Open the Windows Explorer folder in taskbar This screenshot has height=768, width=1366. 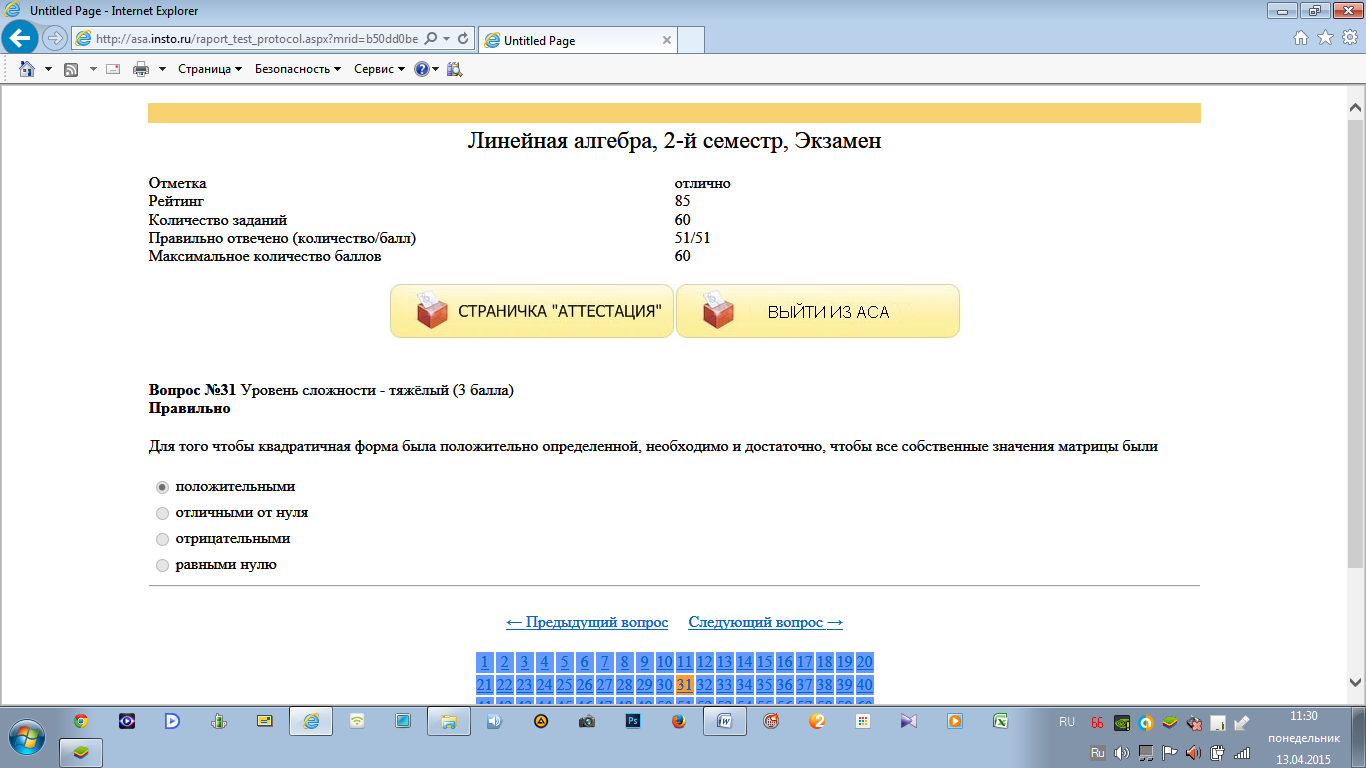pyautogui.click(x=449, y=721)
